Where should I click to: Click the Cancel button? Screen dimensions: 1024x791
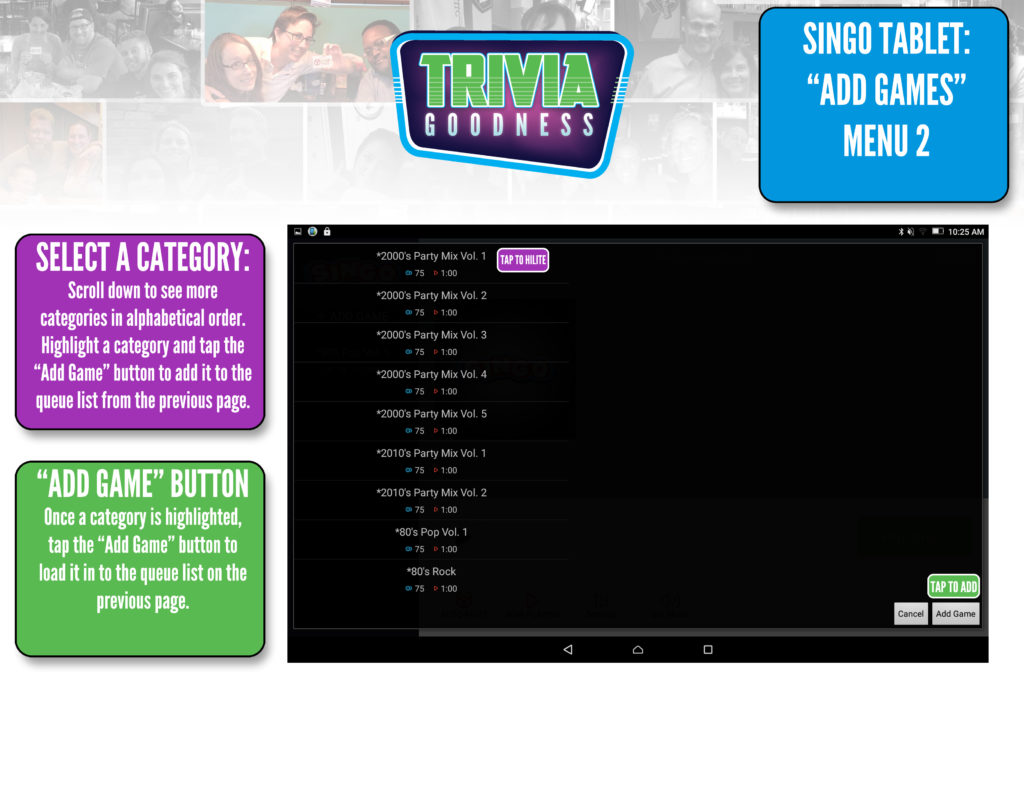(910, 613)
